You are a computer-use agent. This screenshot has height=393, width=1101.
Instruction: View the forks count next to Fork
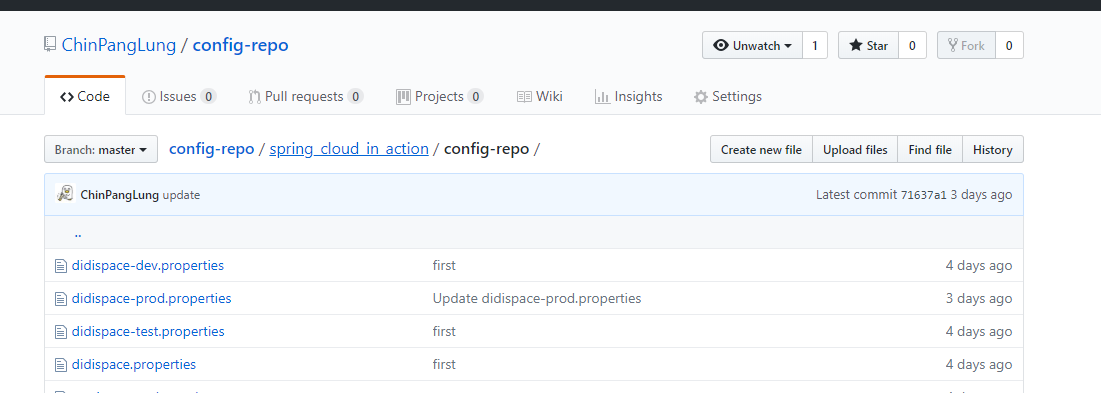click(1009, 46)
